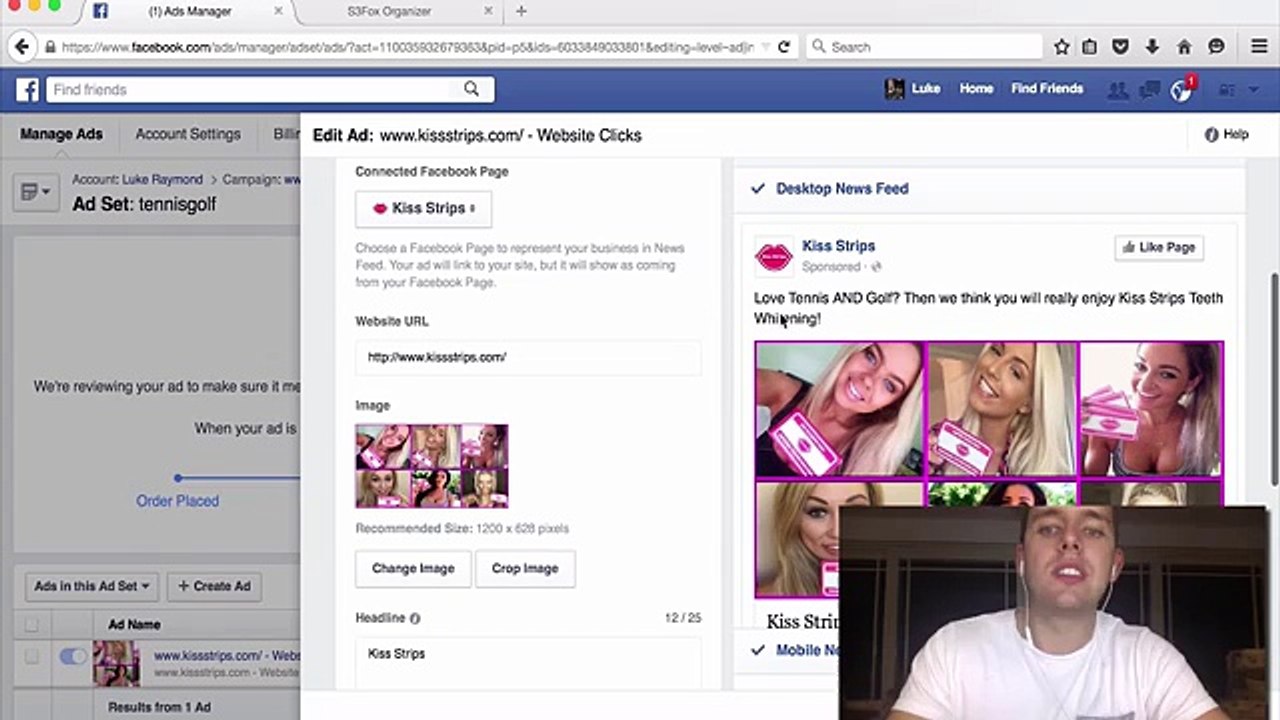
Task: Open the report view selector dropdown beside Ad Set
Action: point(35,192)
